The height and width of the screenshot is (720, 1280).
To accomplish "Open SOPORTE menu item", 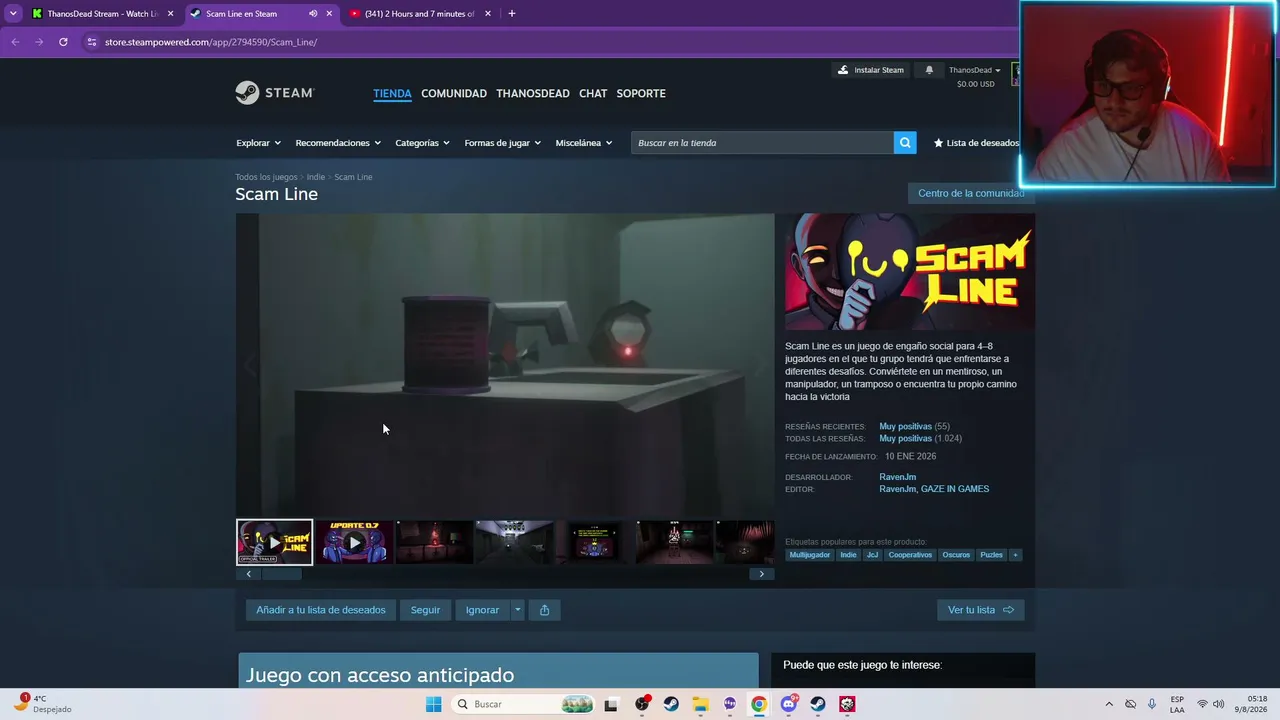I will point(641,93).
